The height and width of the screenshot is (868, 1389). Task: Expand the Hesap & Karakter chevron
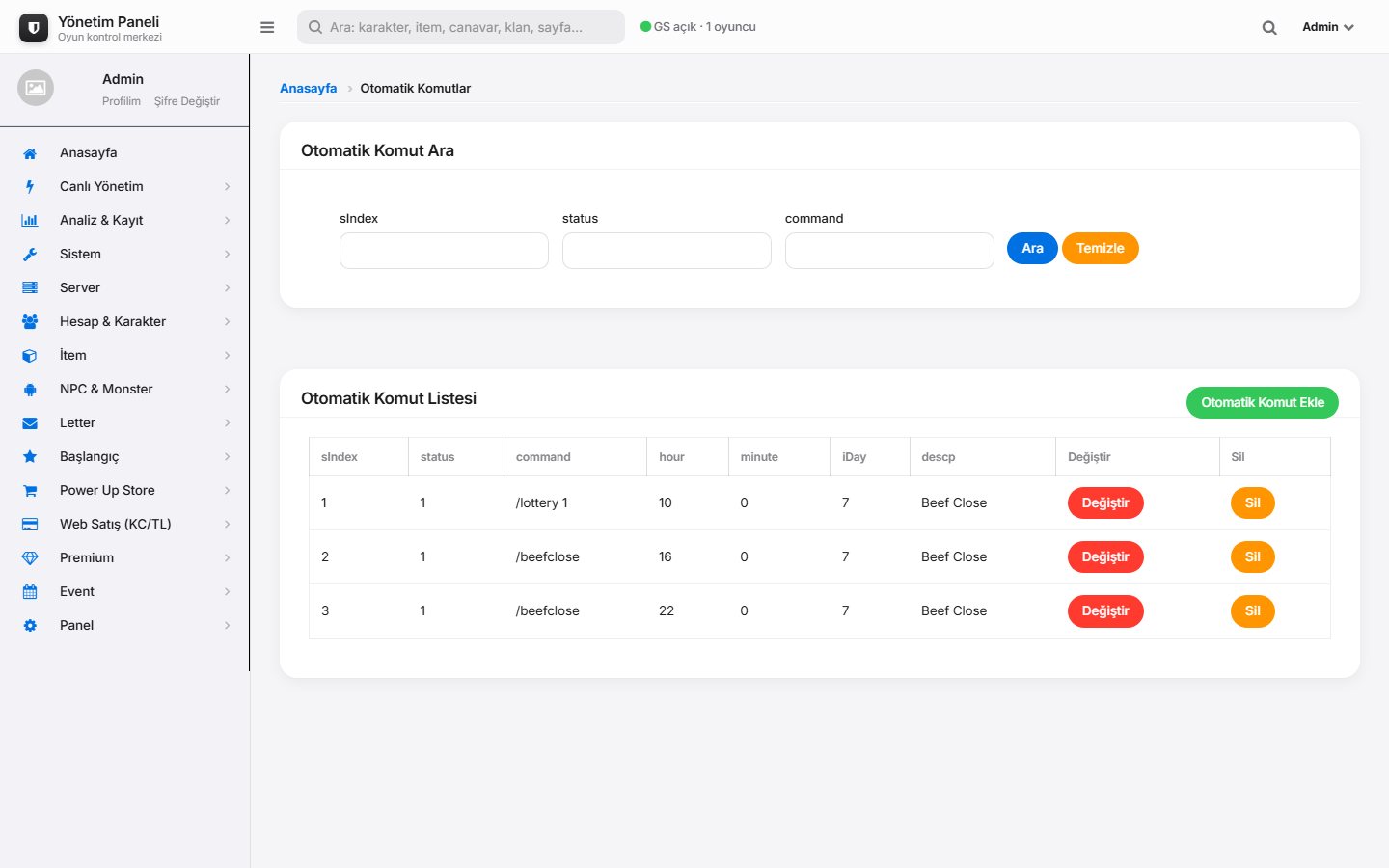[x=228, y=322]
